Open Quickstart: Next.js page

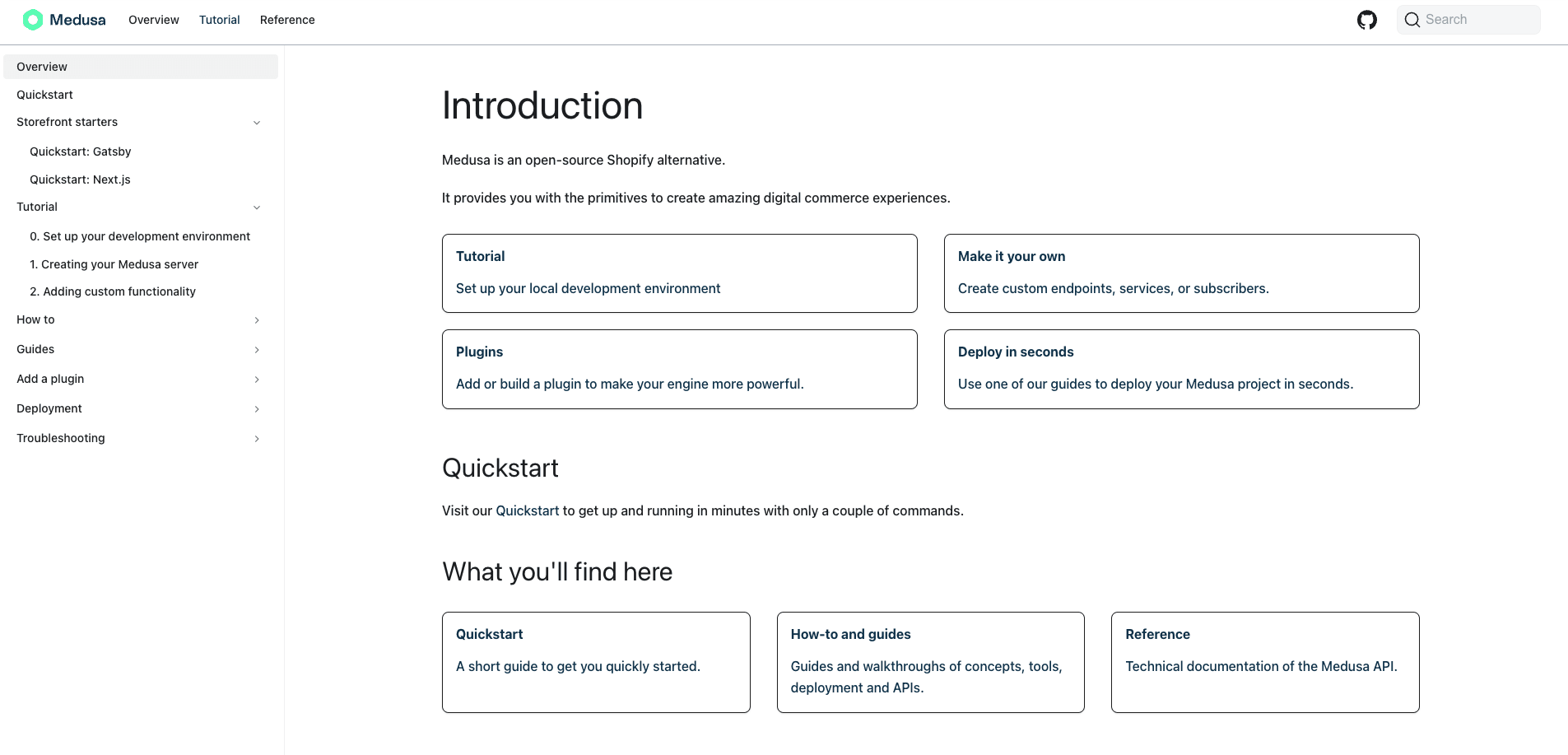(x=80, y=179)
